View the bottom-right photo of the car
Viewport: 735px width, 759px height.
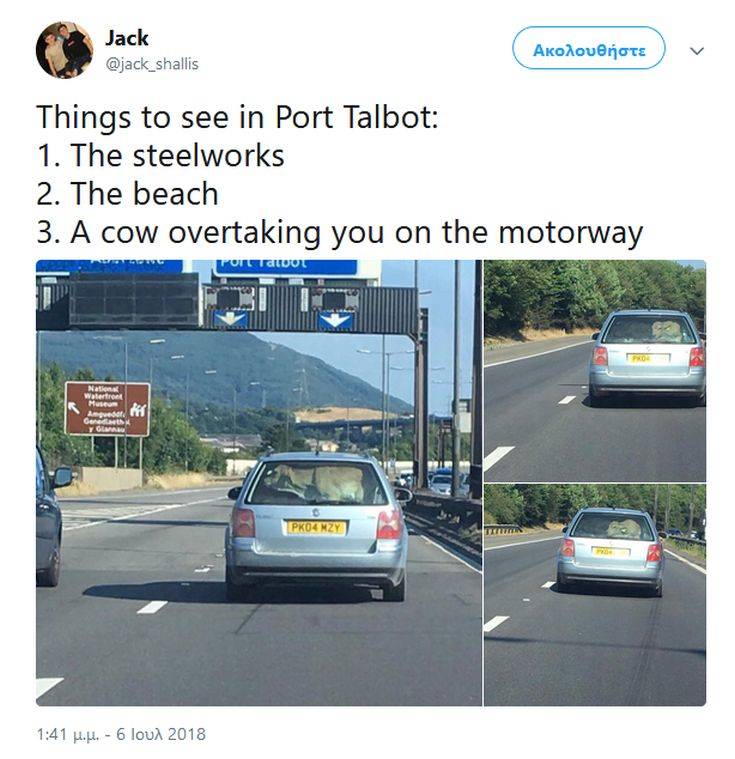(595, 595)
